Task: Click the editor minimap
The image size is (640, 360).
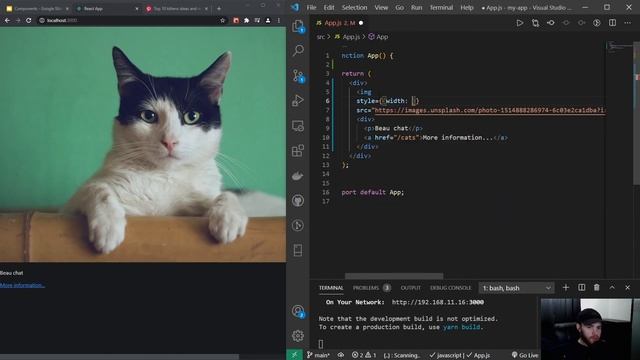Action: tap(619, 47)
